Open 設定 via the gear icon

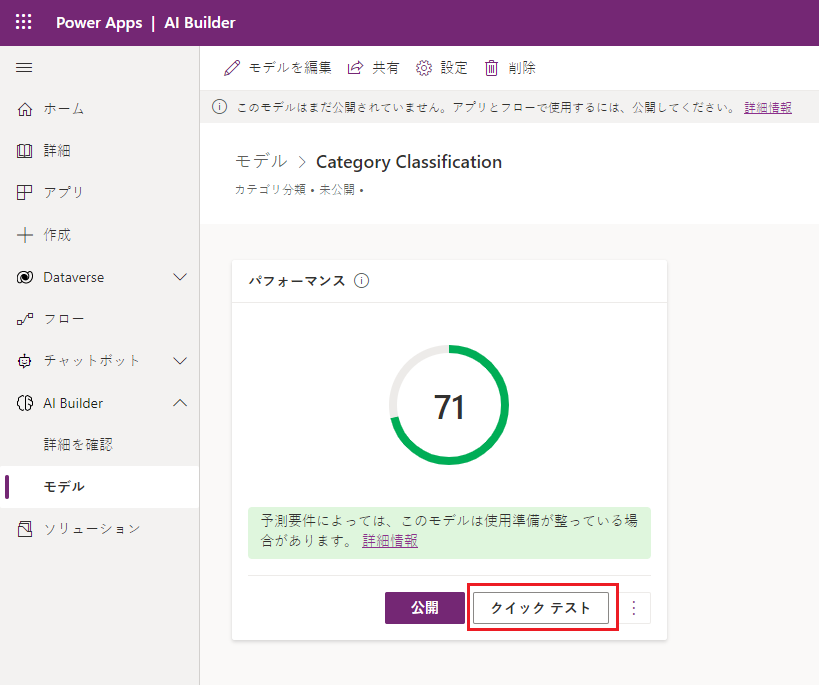tap(424, 68)
